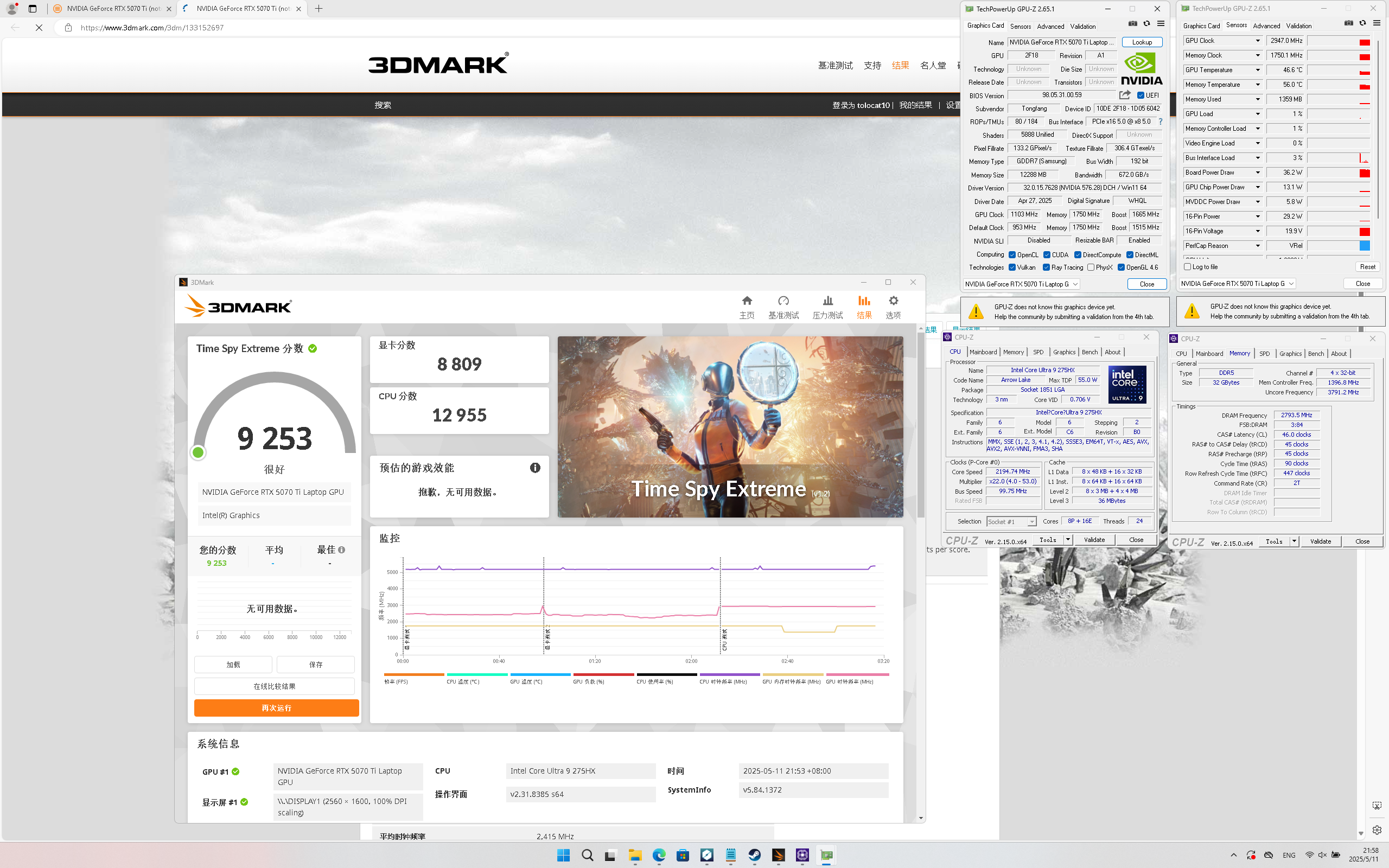Click the 保存 button in 3DMark
1389x868 pixels.
[316, 664]
